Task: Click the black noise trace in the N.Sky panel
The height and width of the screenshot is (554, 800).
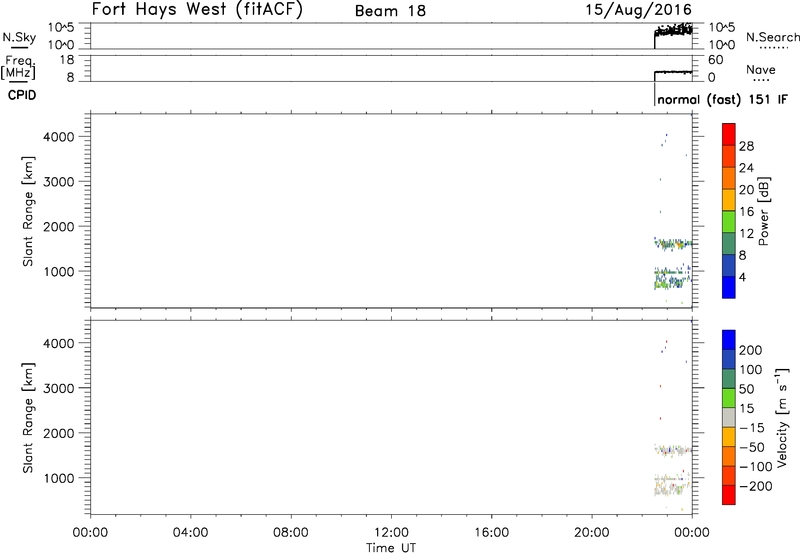Action: [673, 31]
